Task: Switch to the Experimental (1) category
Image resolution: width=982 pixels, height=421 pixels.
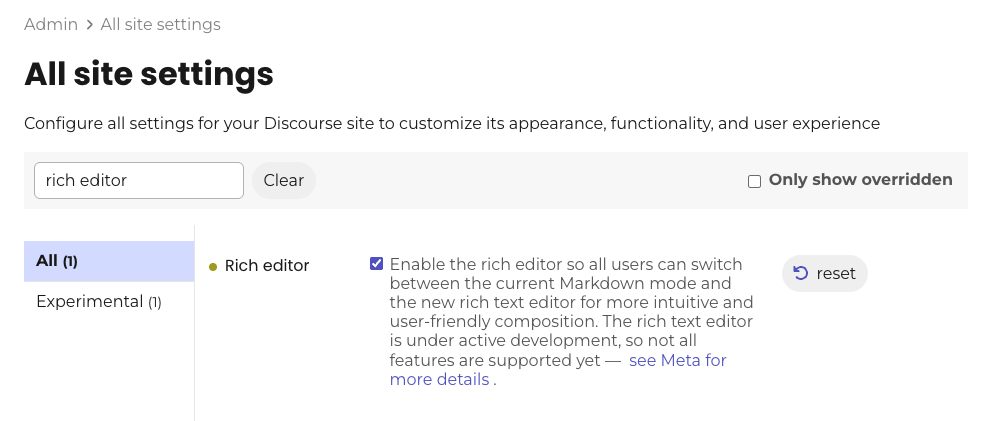Action: click(109, 301)
